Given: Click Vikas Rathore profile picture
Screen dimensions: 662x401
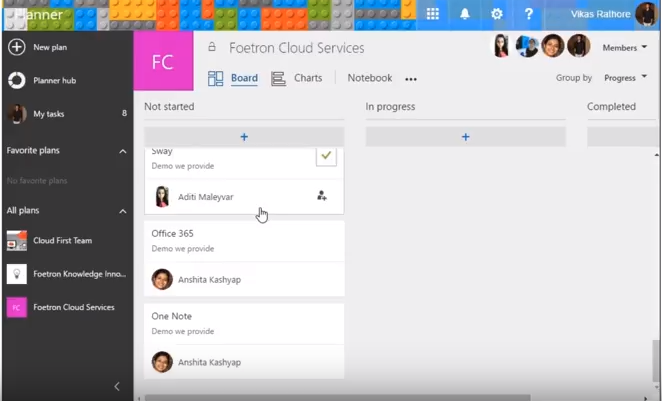Looking at the screenshot, I should point(646,14).
